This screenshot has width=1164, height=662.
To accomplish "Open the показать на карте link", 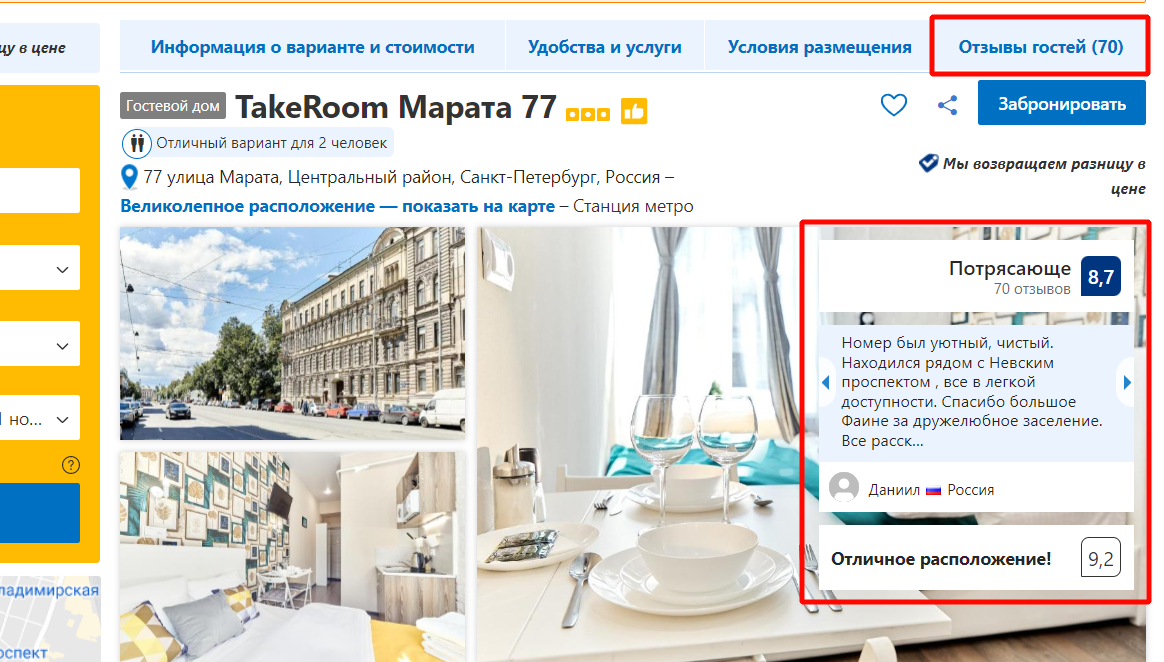I will click(x=479, y=206).
